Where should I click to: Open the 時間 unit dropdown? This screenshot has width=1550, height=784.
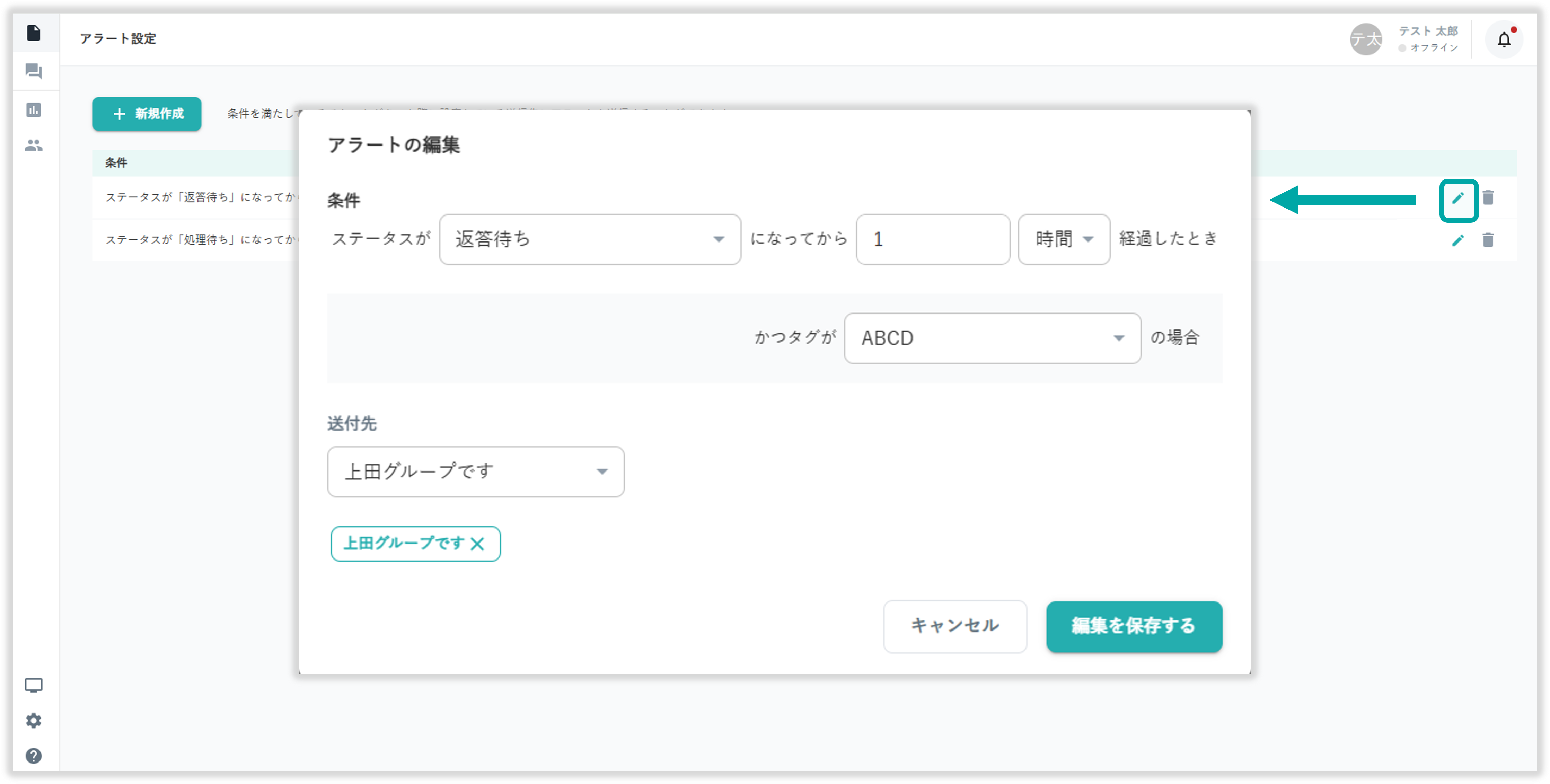1063,239
